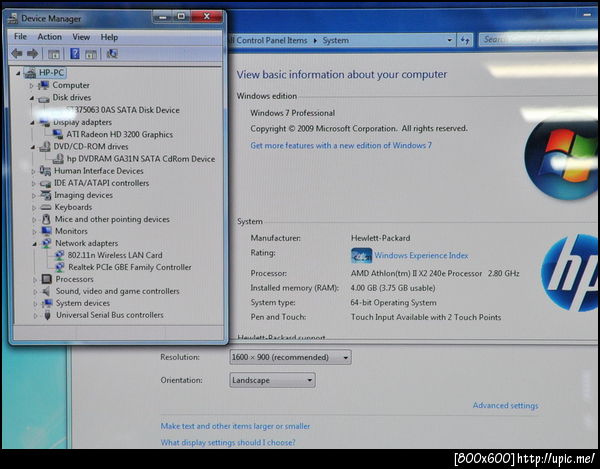This screenshot has width=600, height=469.
Task: Expand the Processors node
Action: pos(35,280)
